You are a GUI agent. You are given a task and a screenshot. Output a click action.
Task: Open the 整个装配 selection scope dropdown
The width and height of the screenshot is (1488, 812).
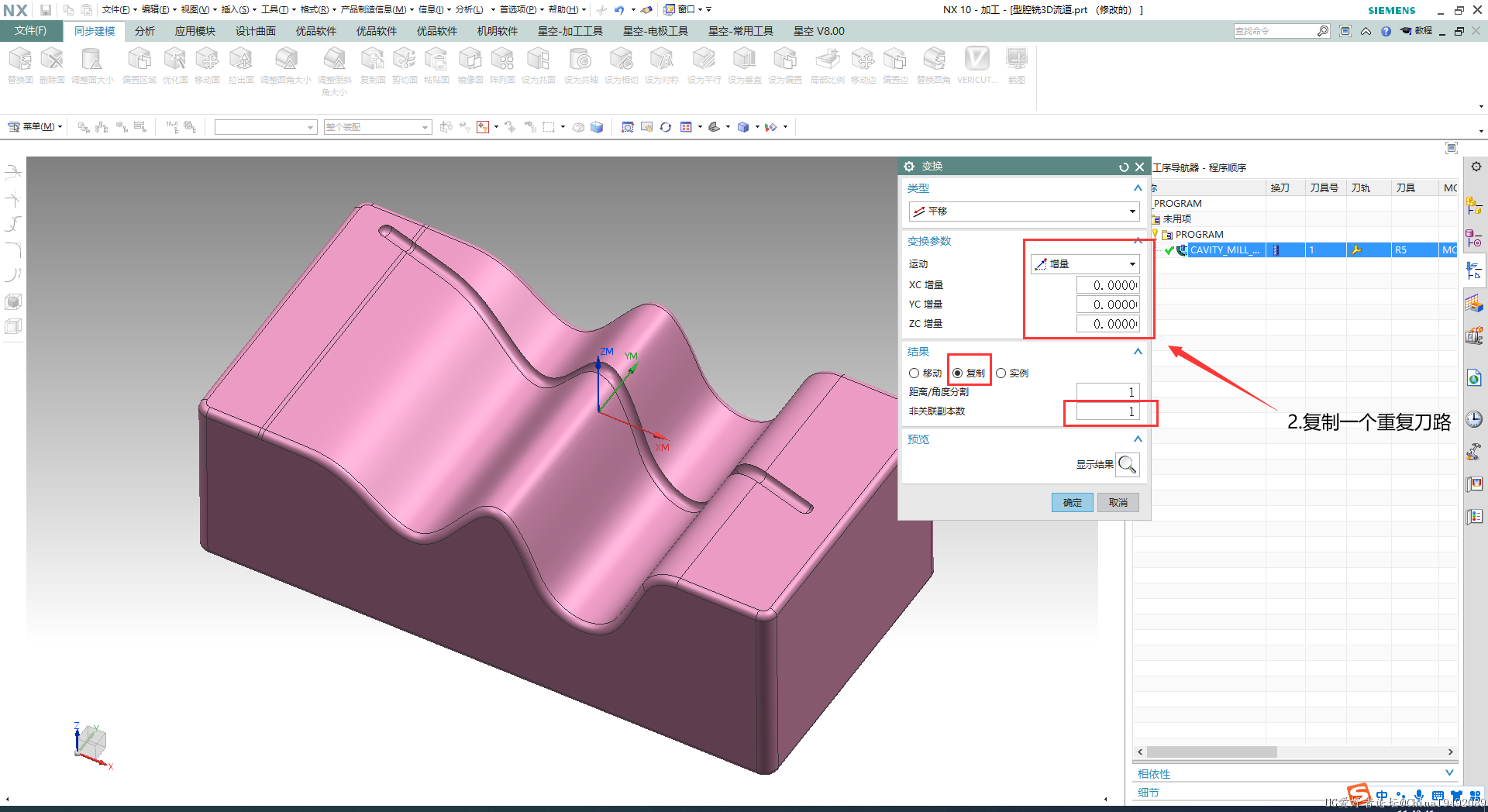click(x=377, y=127)
